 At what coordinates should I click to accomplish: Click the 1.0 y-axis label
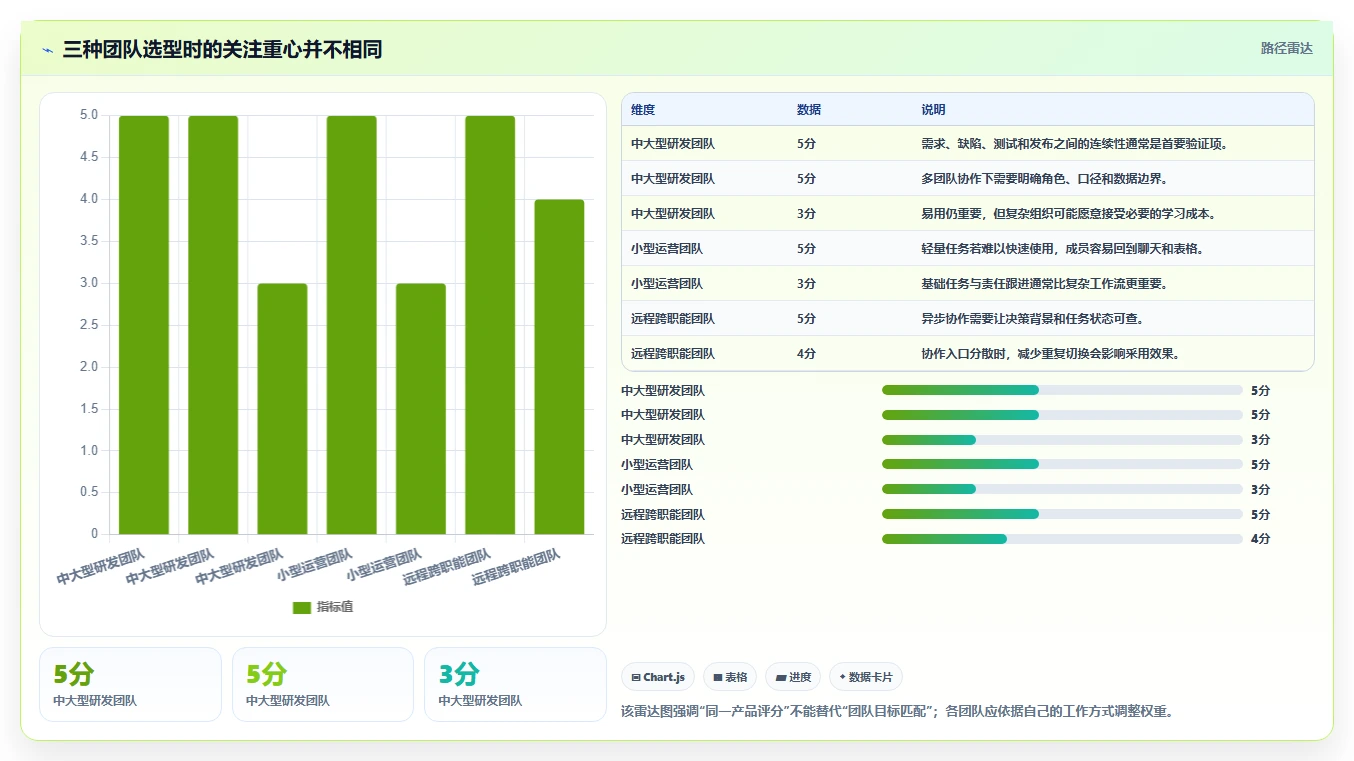[x=89, y=451]
